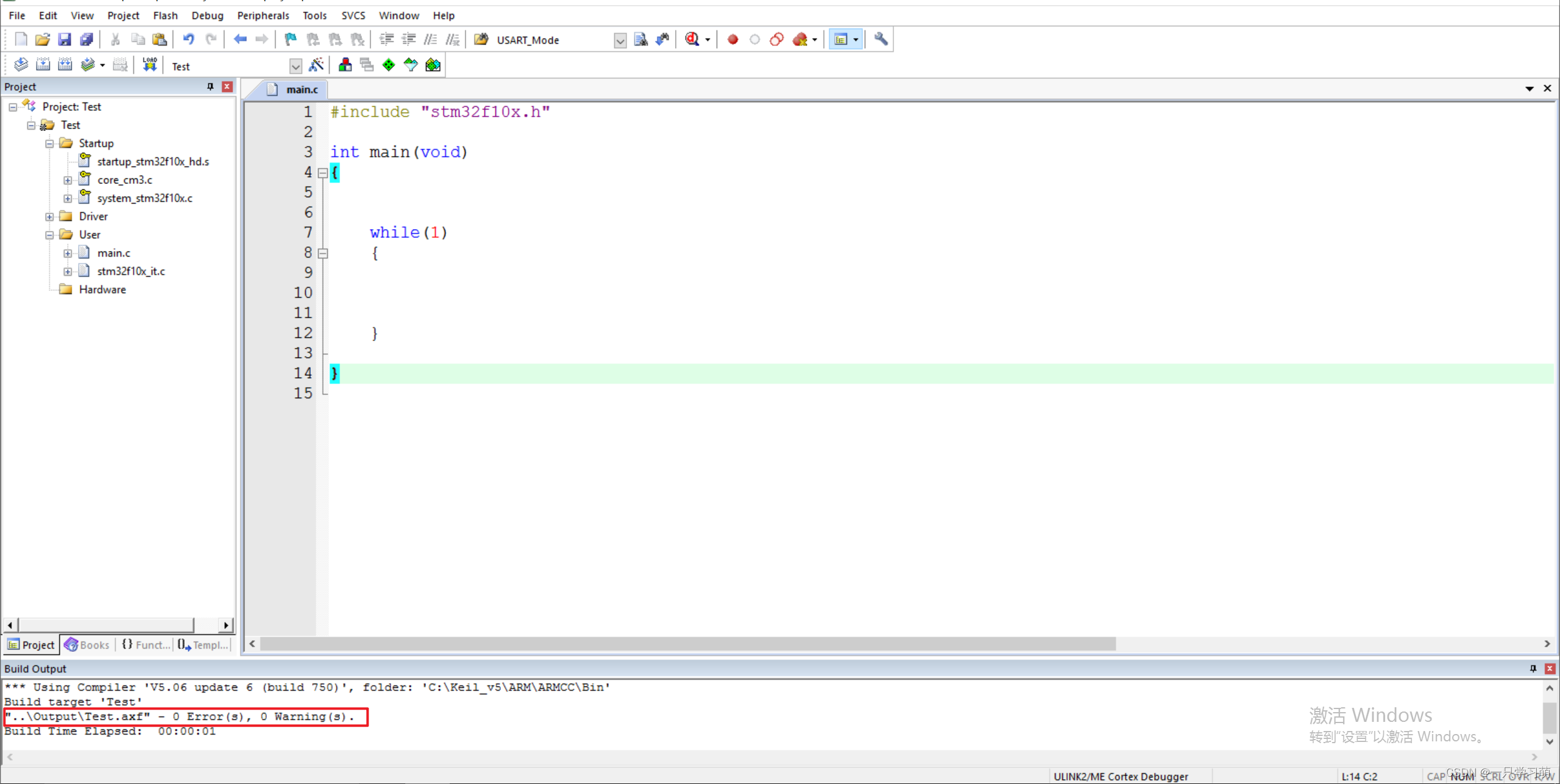Screen dimensions: 1560x784
Task: Click the editor horizontal scrollbar thumb
Action: coord(687,644)
